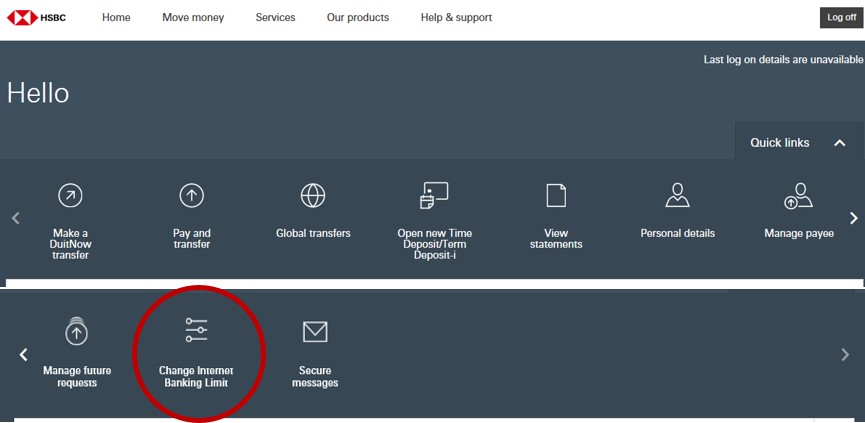Click the Pay and transfer label
Screen dimensions: 865x423
click(191, 239)
